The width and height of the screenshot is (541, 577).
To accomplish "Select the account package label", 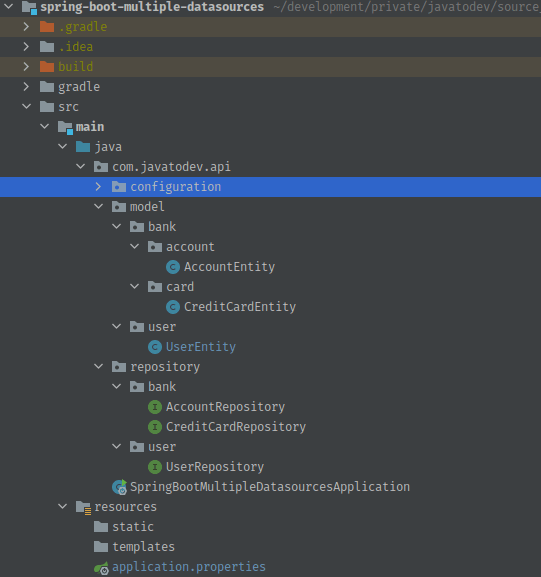I will (190, 247).
